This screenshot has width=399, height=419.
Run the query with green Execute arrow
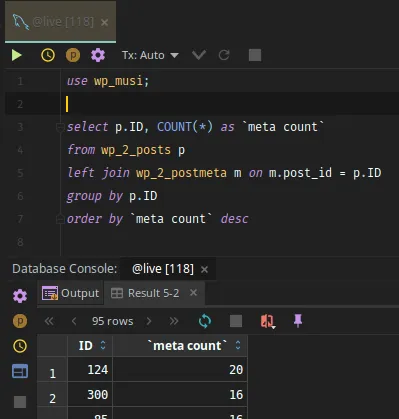tap(17, 55)
